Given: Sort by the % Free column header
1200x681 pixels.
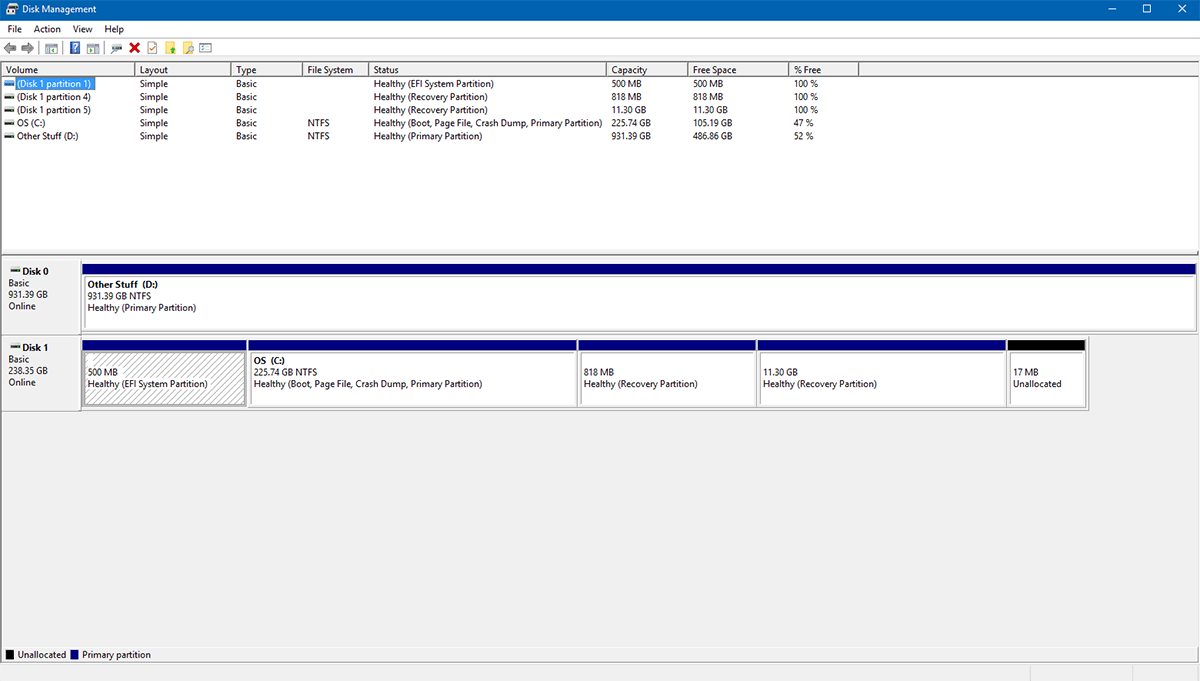Looking at the screenshot, I should [824, 70].
